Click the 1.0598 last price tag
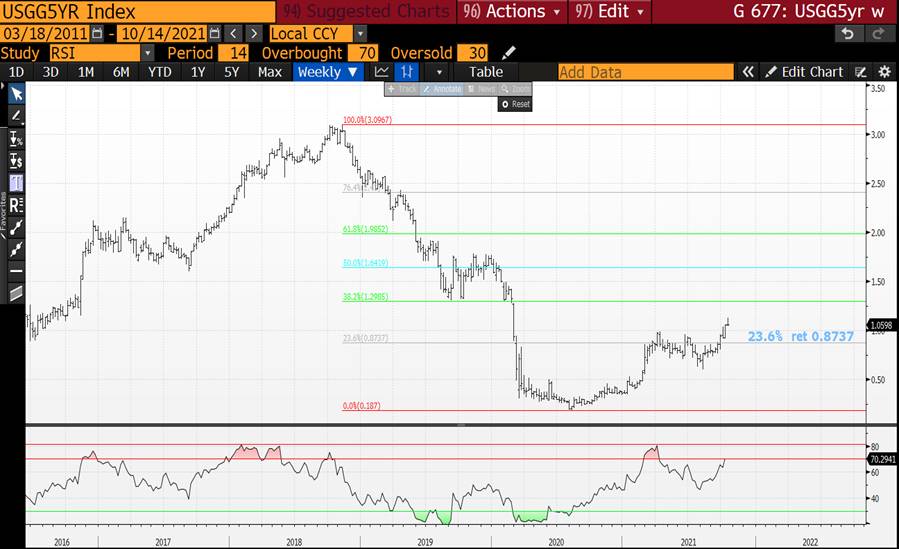 [x=882, y=326]
